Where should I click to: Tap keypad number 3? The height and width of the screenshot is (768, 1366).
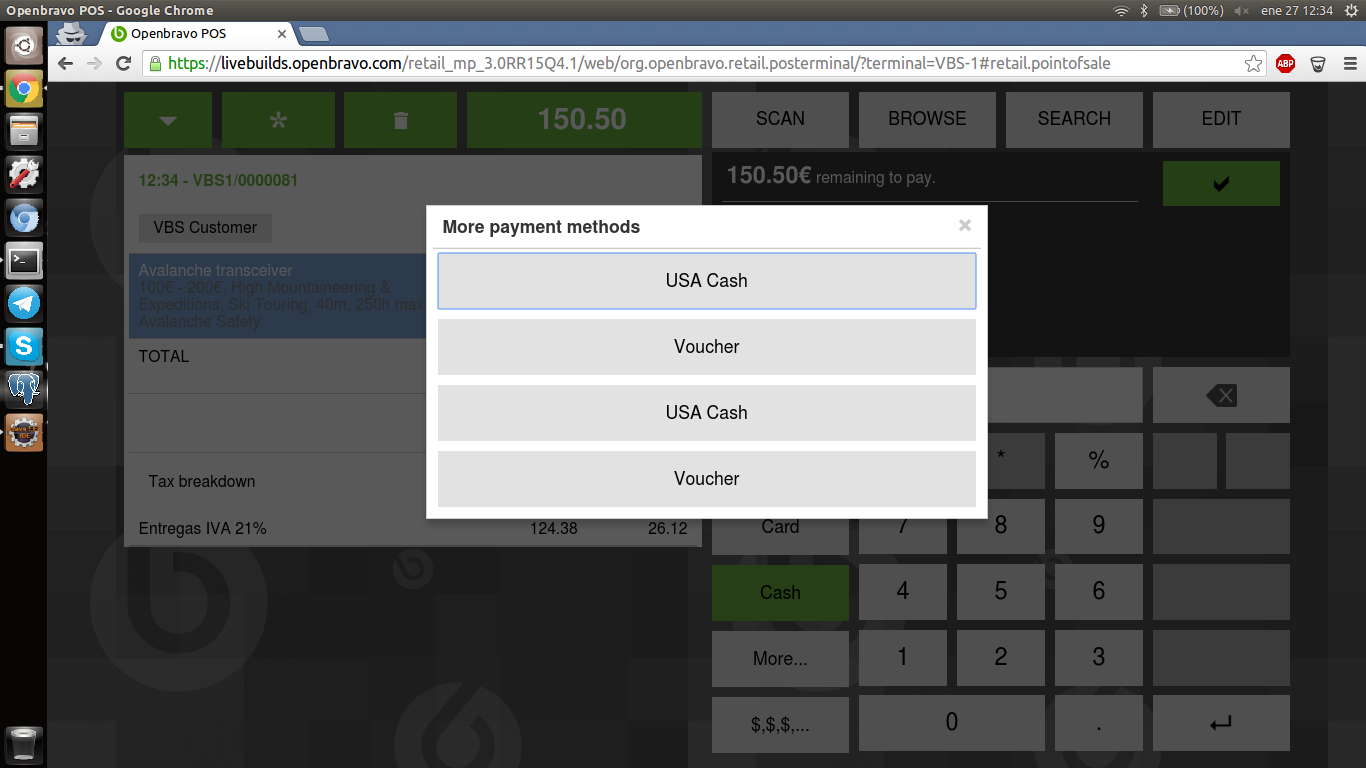(1099, 658)
